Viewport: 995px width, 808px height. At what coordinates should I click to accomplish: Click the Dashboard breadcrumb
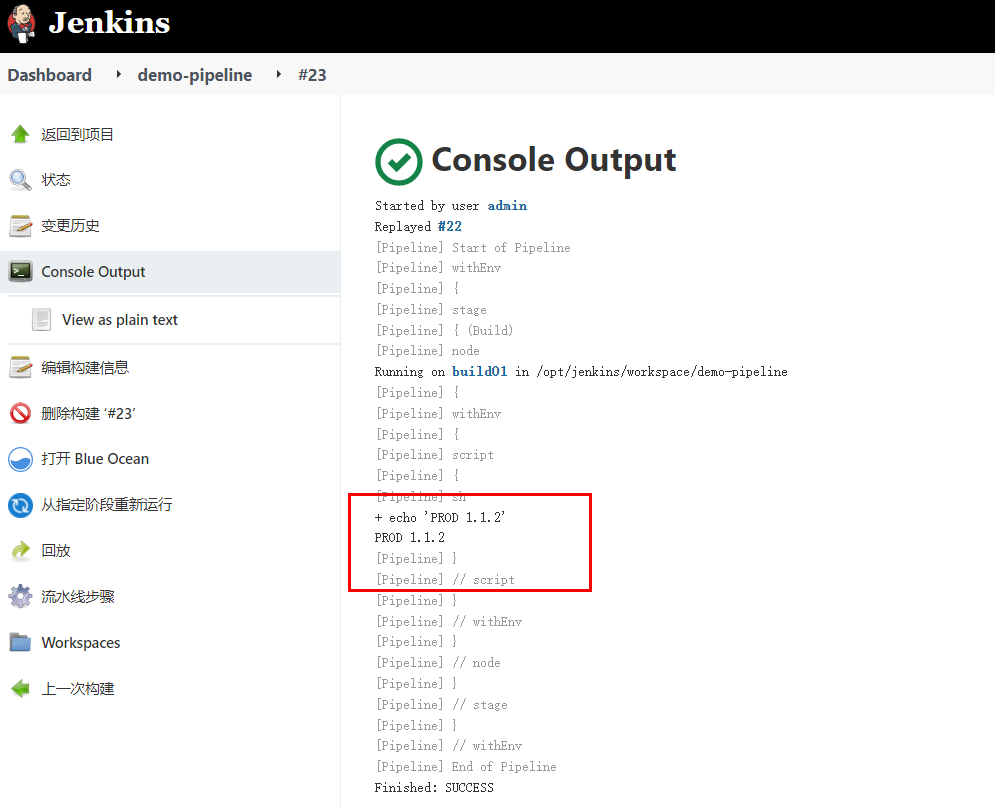(x=50, y=74)
